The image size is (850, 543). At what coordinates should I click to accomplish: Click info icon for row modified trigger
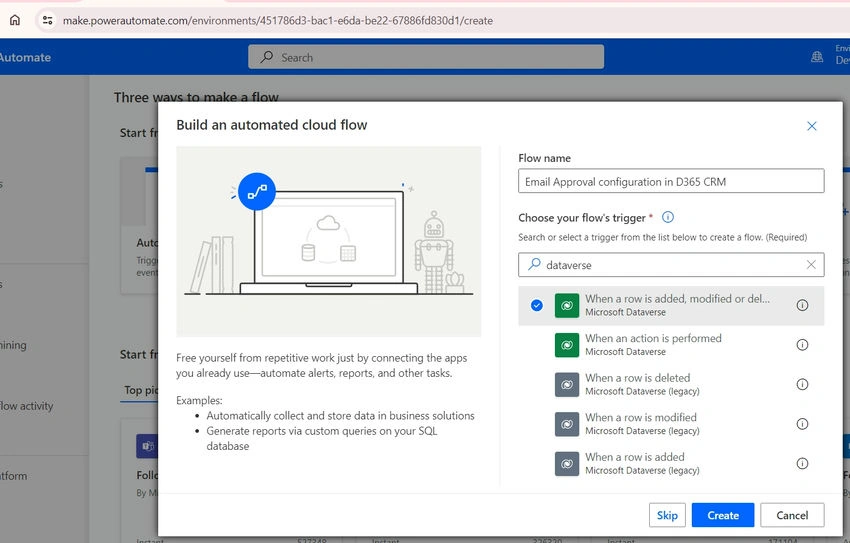point(802,424)
